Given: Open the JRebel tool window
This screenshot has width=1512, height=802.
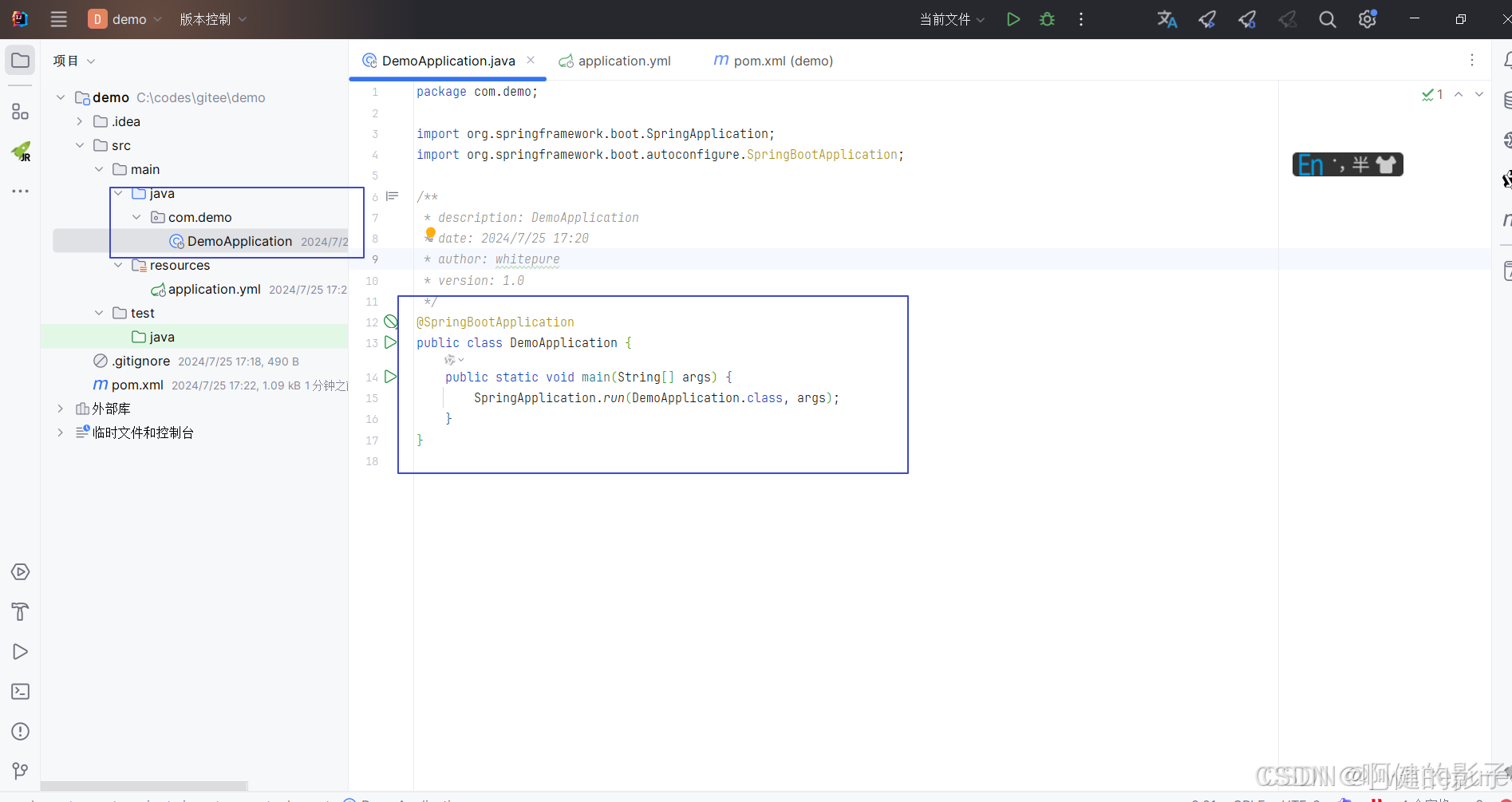Looking at the screenshot, I should pos(21,151).
